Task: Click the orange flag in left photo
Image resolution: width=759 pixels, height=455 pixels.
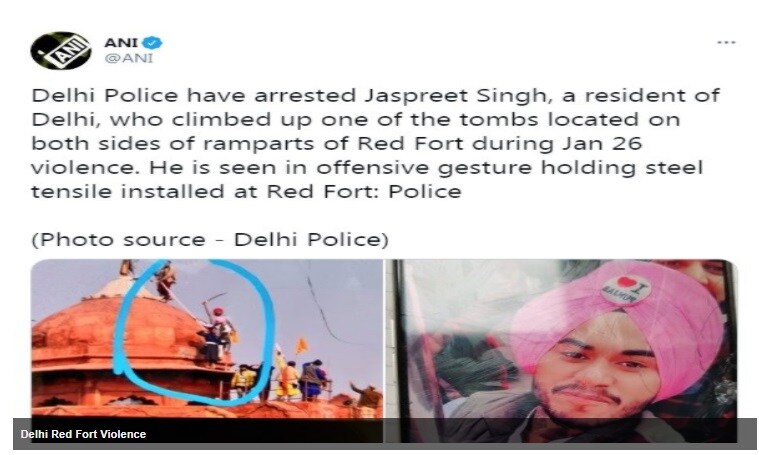Action: [x=301, y=346]
